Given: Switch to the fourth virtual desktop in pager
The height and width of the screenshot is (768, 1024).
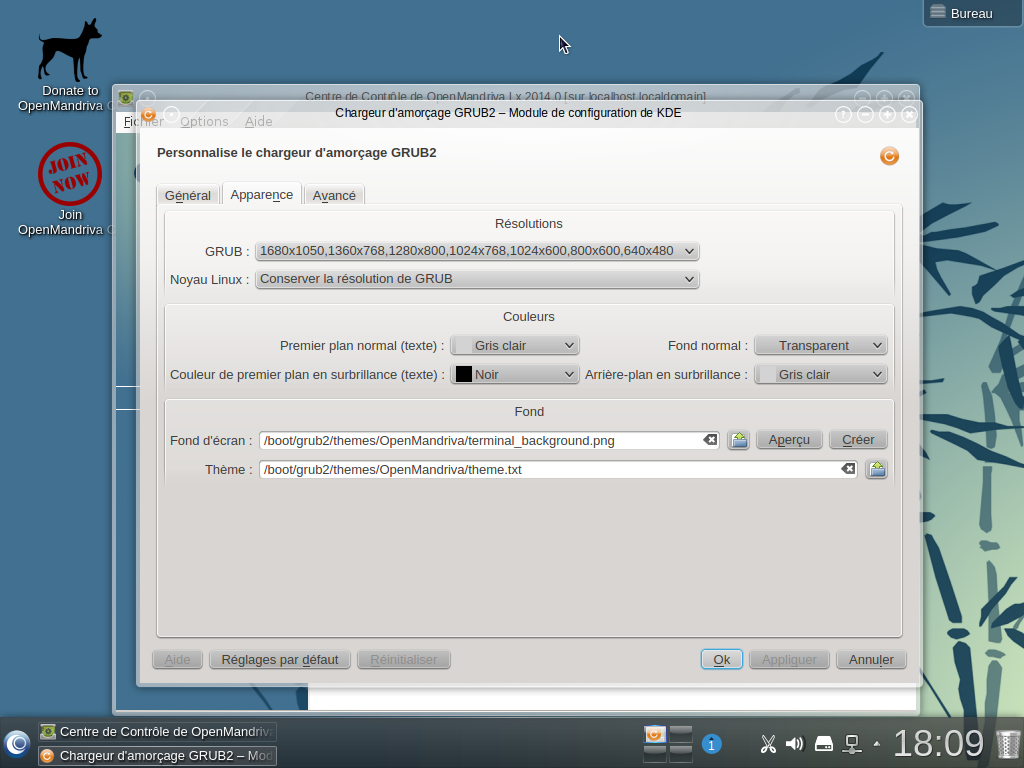Looking at the screenshot, I should coord(680,754).
